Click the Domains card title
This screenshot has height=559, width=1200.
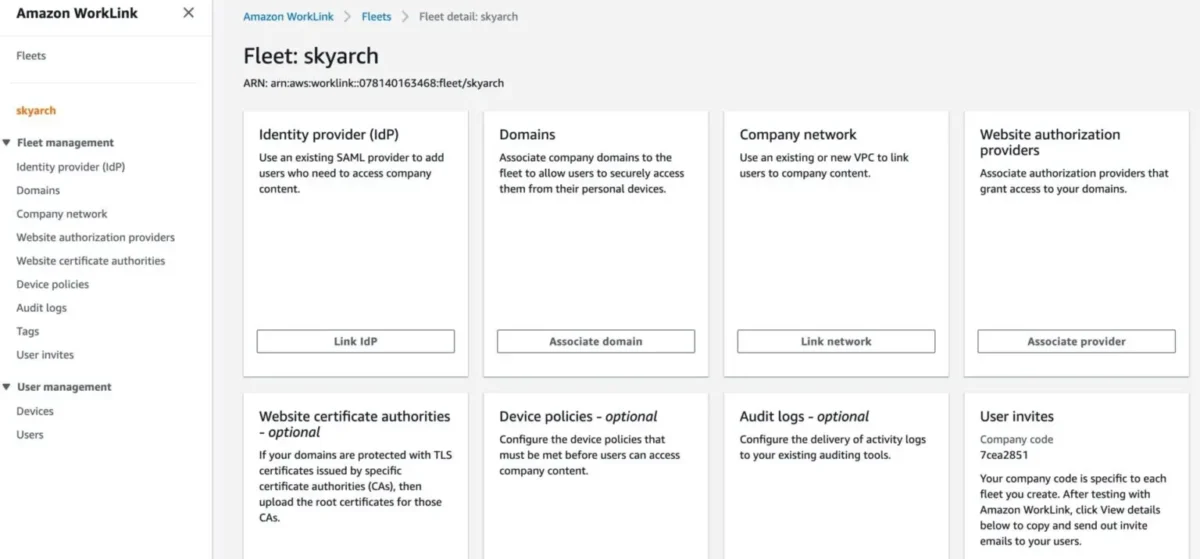pyautogui.click(x=527, y=134)
